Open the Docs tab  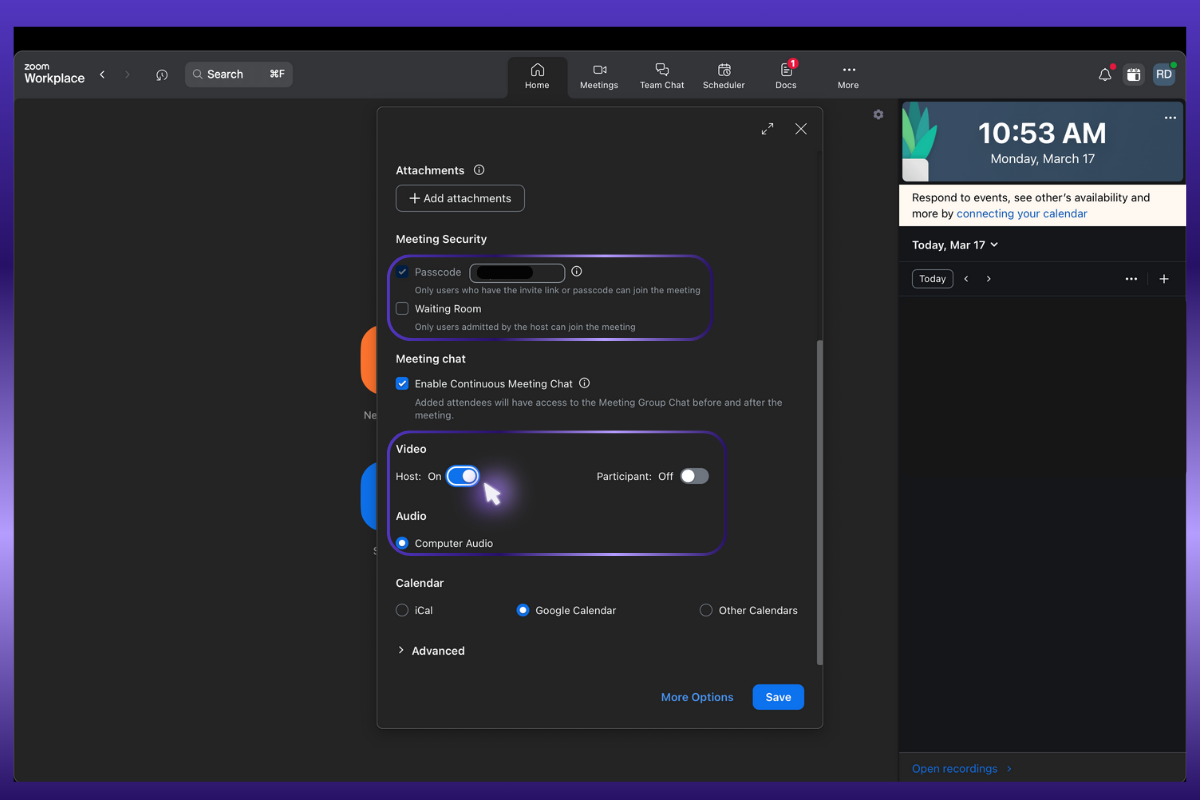[786, 76]
